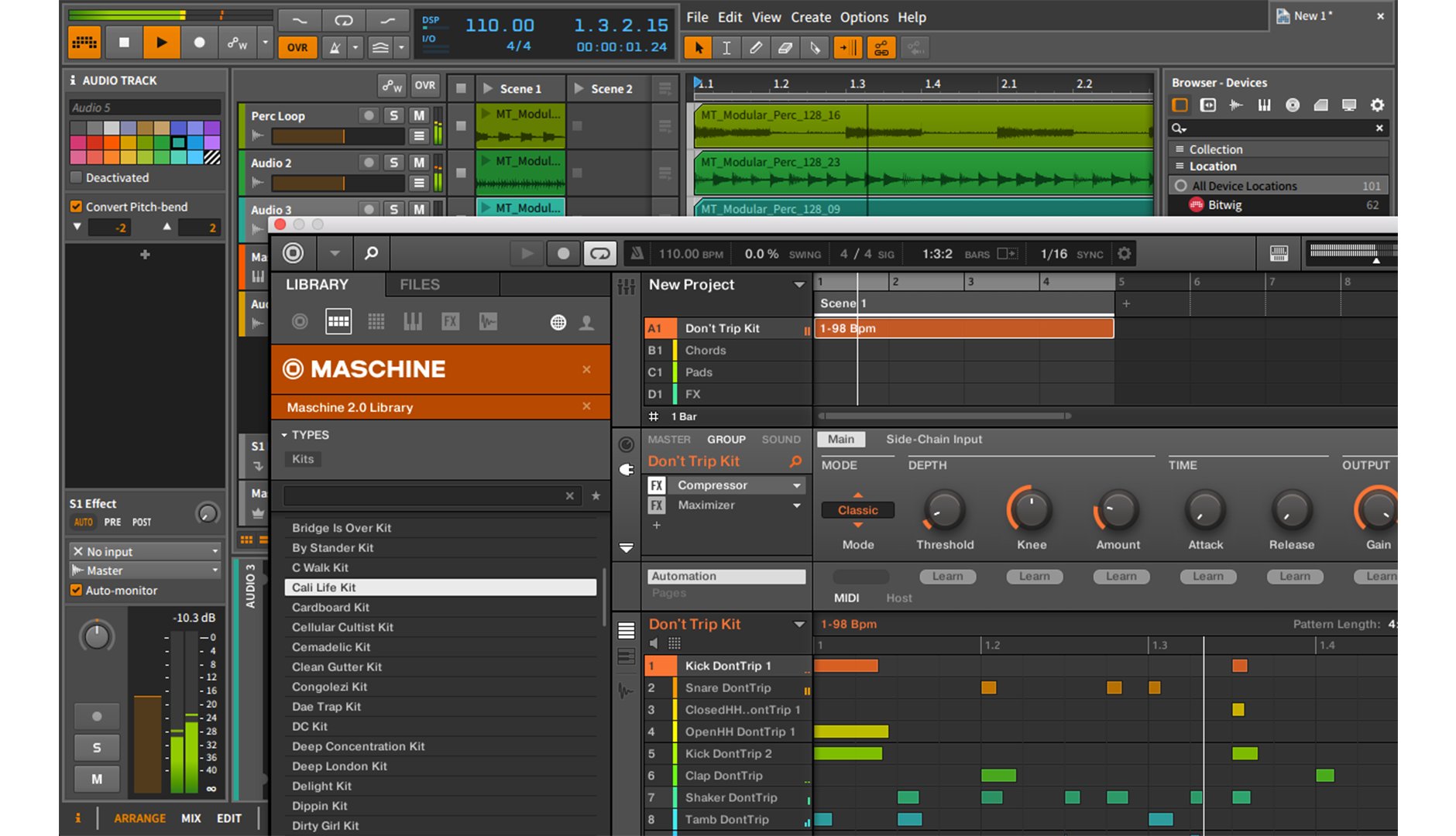1456x836 pixels.
Task: Collapse the TYPES section
Action: click(x=284, y=435)
